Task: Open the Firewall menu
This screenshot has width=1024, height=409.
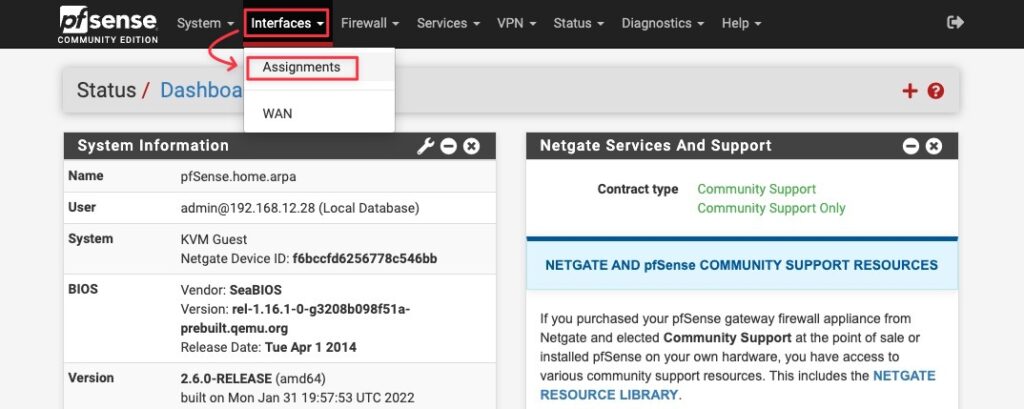Action: tap(370, 23)
